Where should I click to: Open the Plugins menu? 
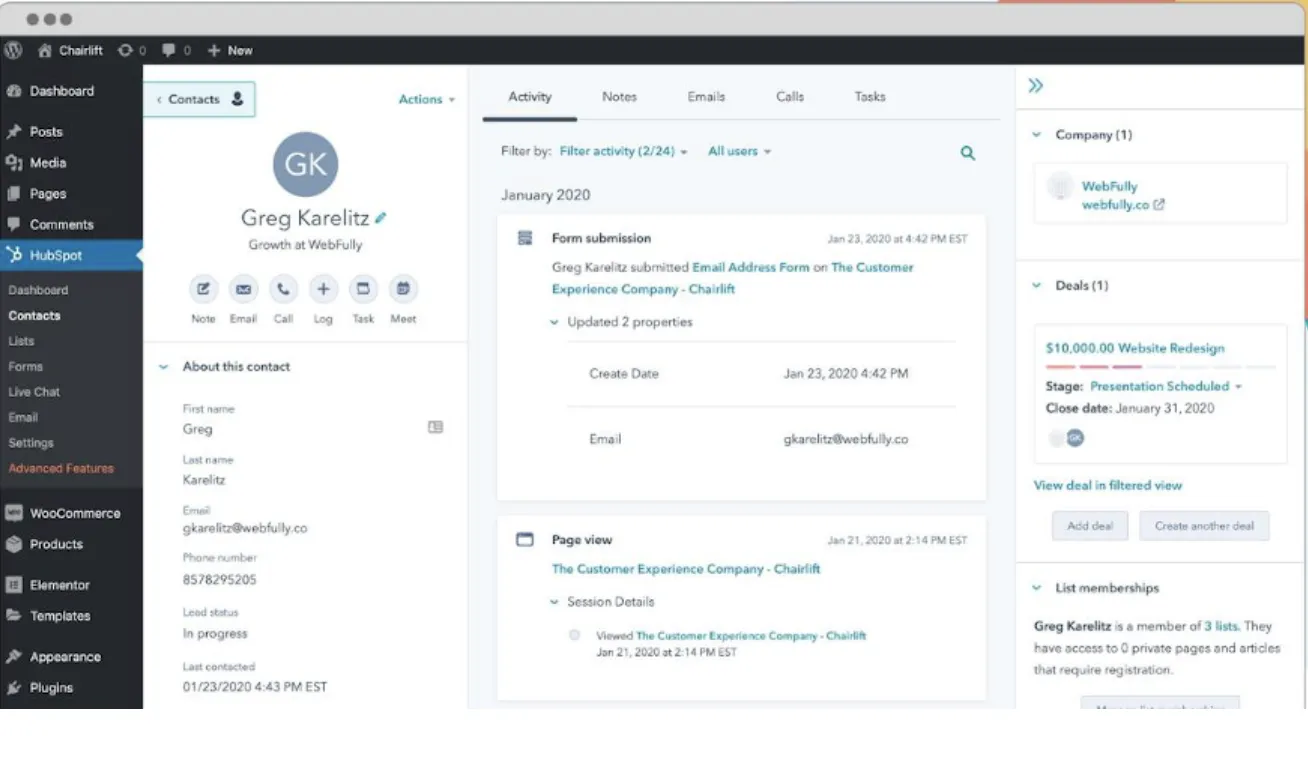pos(51,689)
